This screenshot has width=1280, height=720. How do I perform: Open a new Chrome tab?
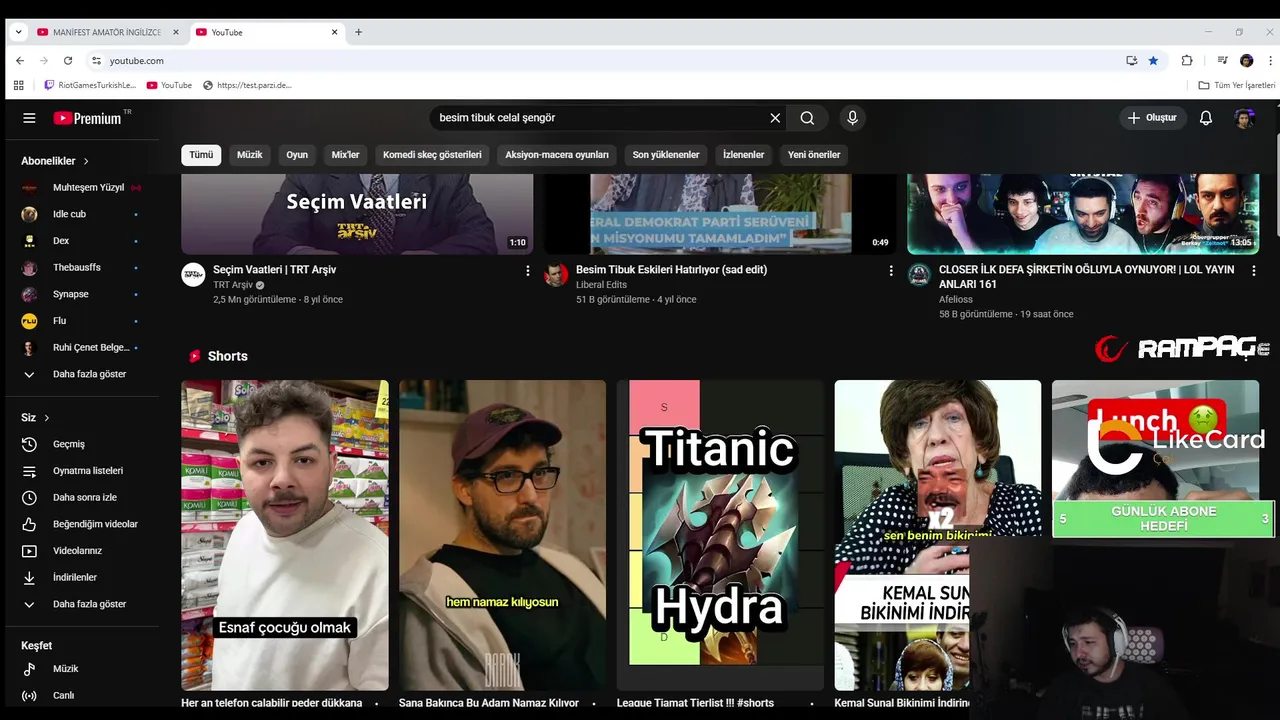pos(358,32)
